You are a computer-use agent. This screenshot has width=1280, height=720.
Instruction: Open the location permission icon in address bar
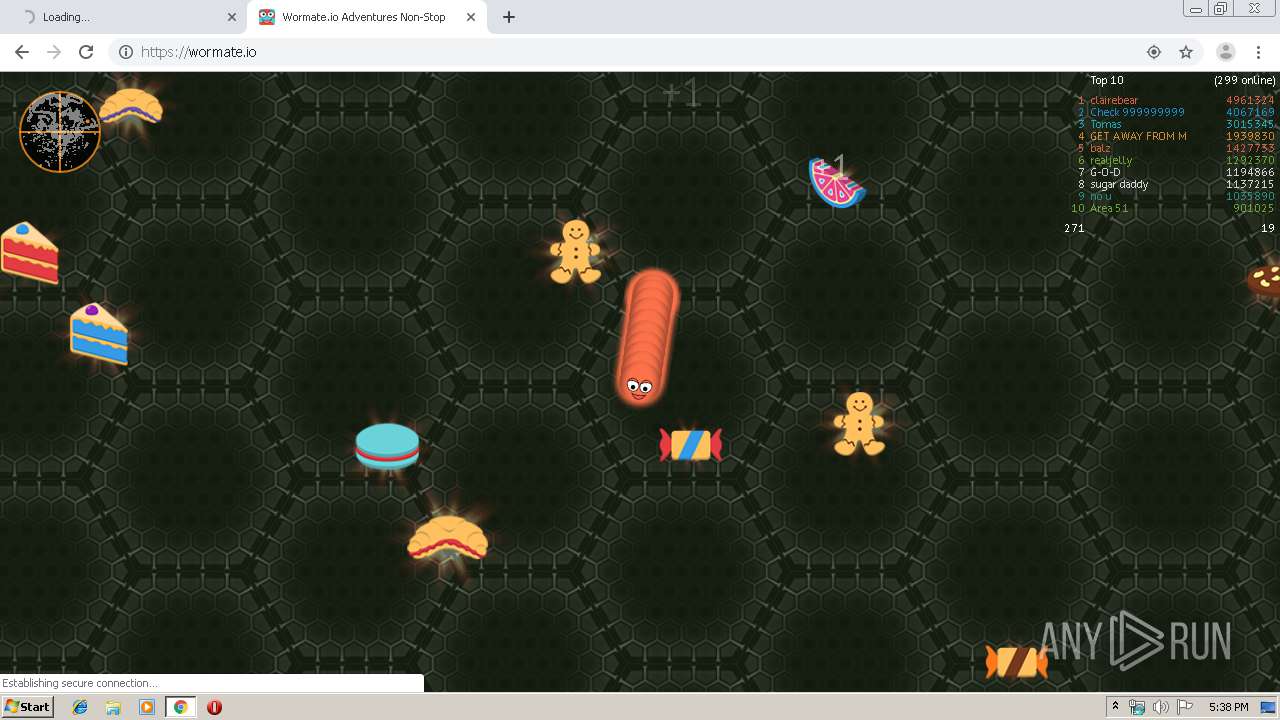pos(1154,52)
